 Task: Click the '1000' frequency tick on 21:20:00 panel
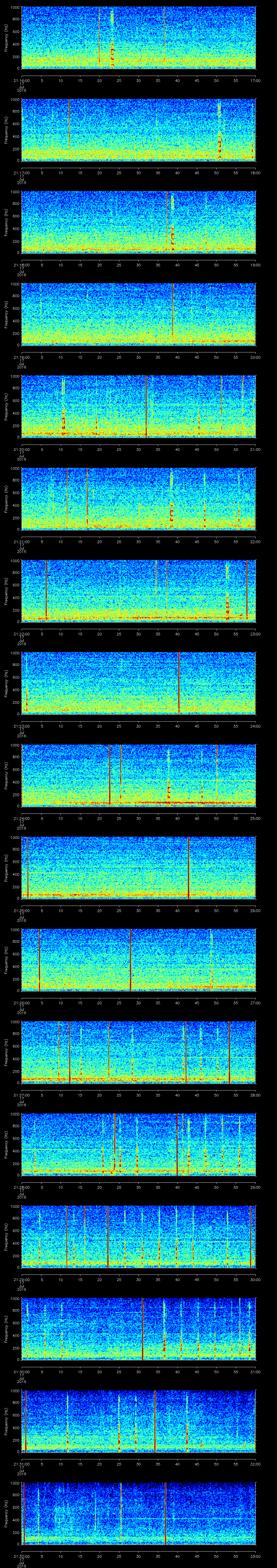pos(15,376)
